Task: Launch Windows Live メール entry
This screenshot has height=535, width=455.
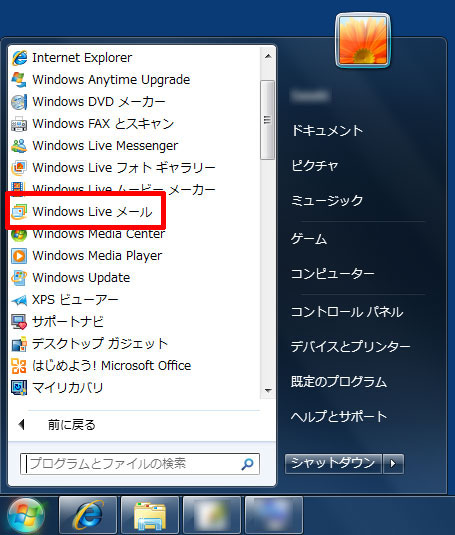Action: pyautogui.click(x=92, y=212)
